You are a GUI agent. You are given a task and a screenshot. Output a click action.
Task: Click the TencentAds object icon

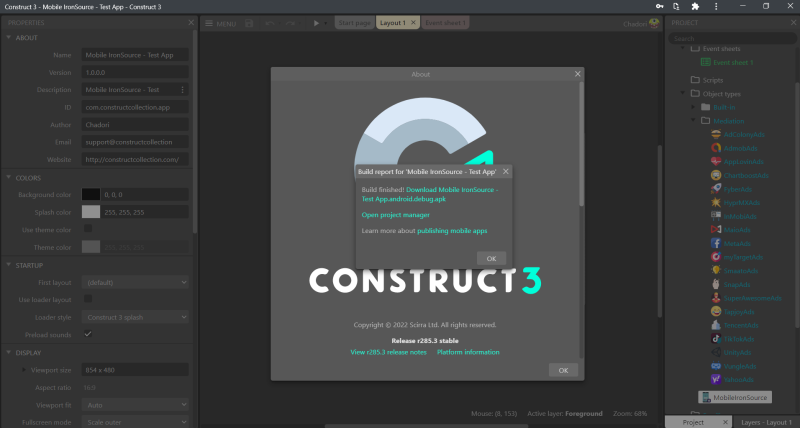click(716, 325)
